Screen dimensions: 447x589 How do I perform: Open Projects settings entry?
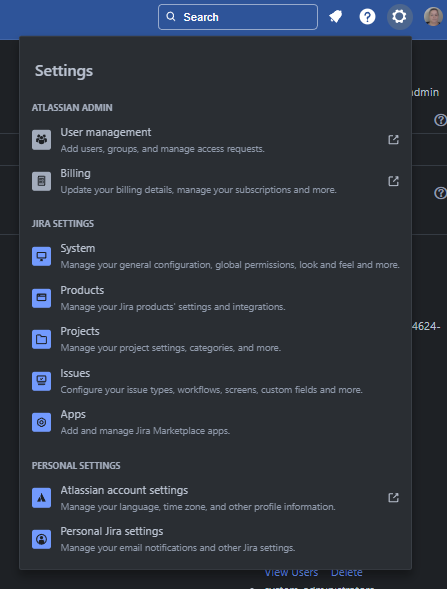[215, 339]
